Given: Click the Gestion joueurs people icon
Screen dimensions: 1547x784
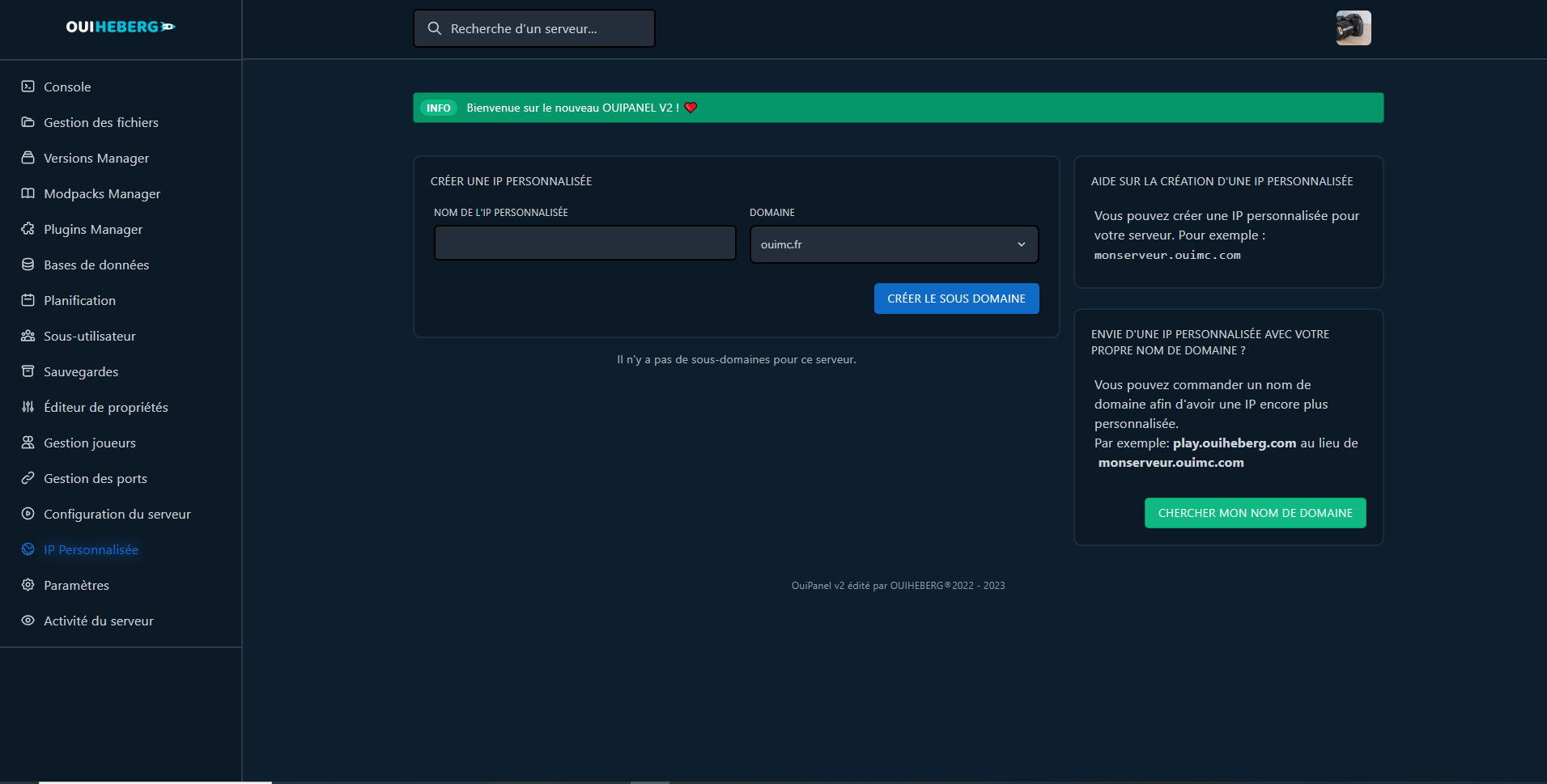Looking at the screenshot, I should pyautogui.click(x=28, y=443).
